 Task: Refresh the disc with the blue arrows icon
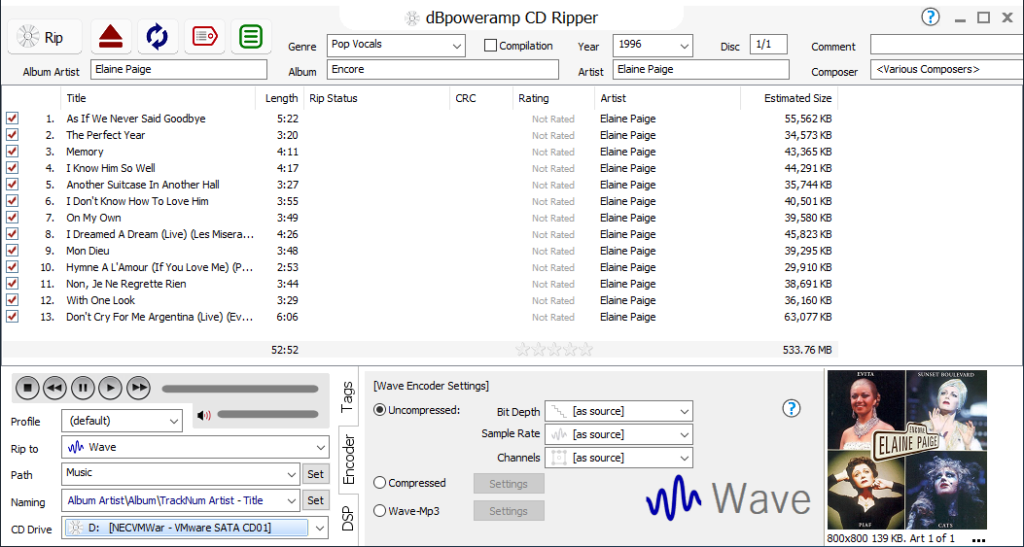(157, 37)
